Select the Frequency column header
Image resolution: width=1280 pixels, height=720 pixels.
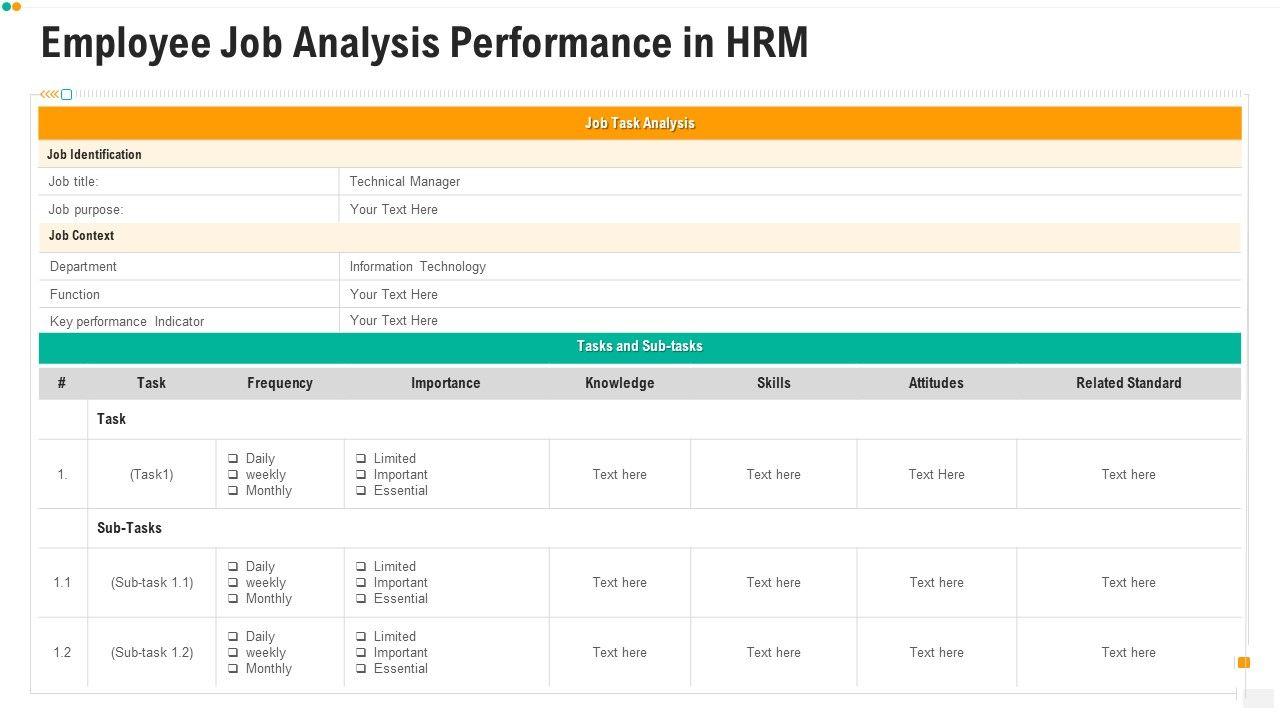[280, 383]
